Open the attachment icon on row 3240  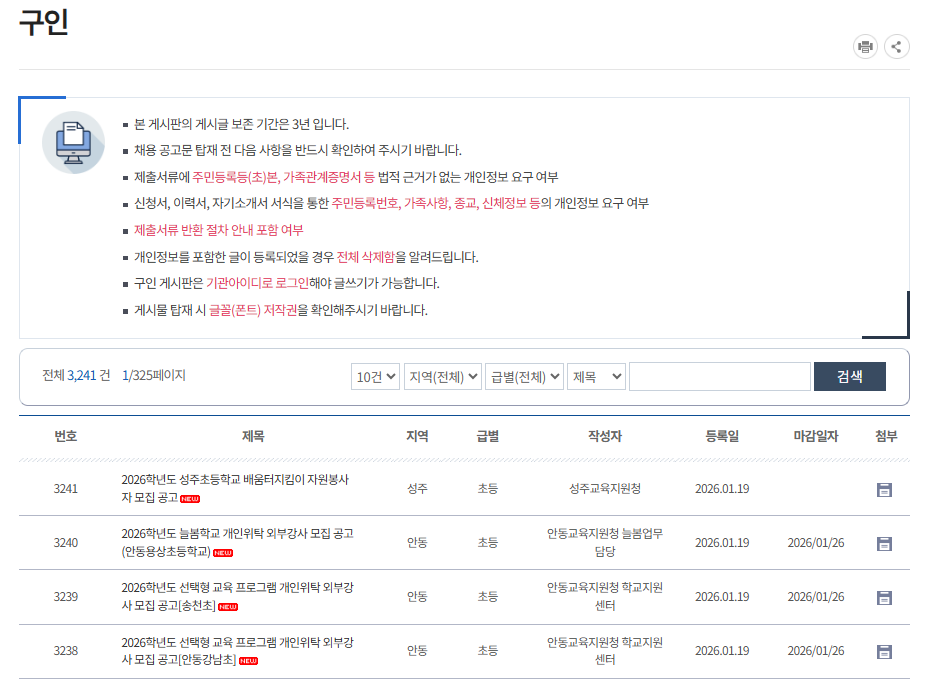[884, 542]
